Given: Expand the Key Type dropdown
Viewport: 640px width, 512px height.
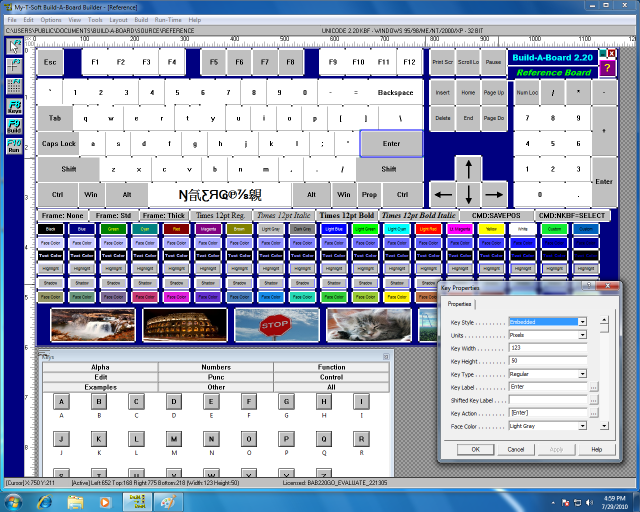Looking at the screenshot, I should 581,374.
